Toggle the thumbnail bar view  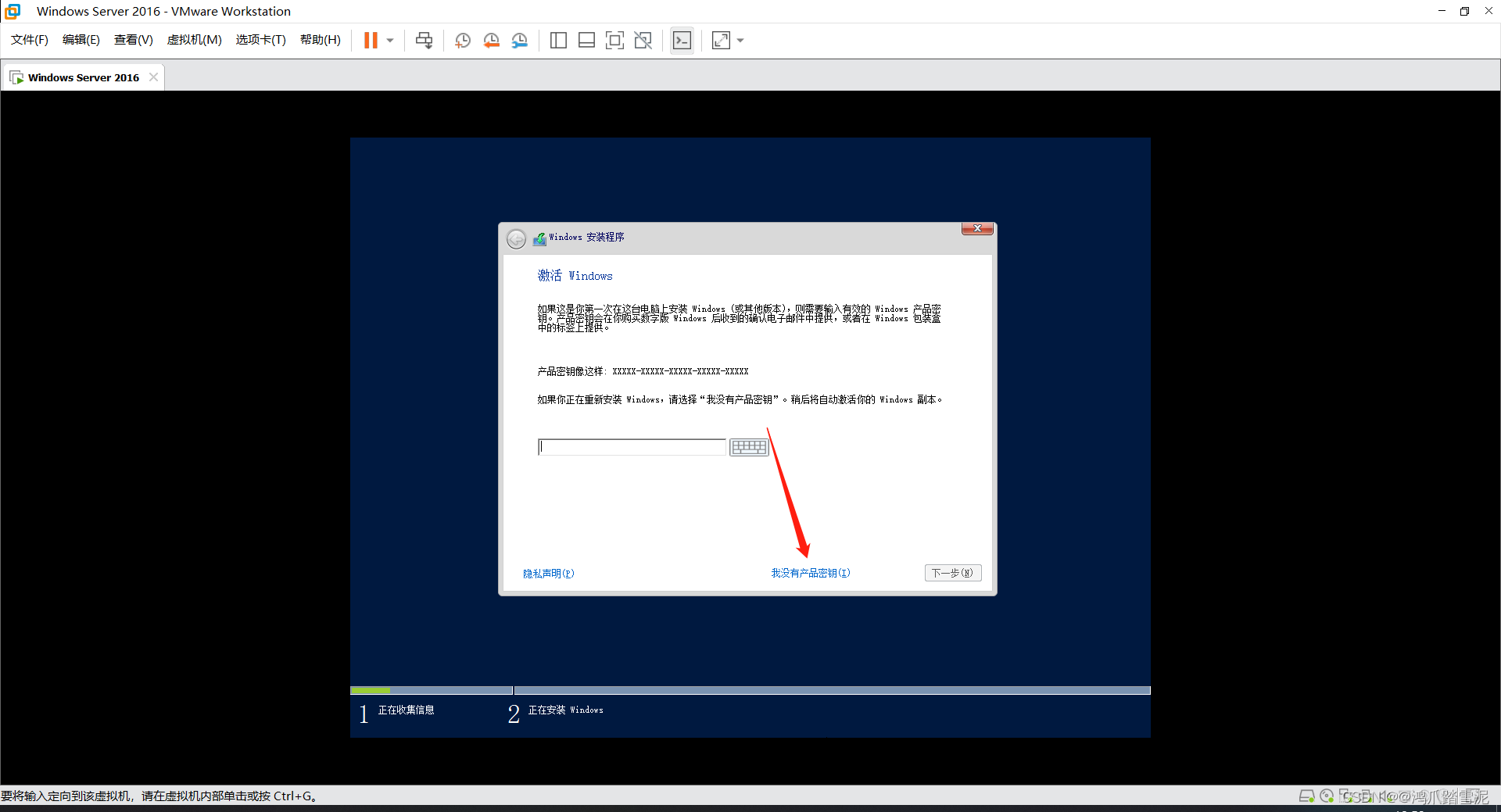[x=586, y=40]
